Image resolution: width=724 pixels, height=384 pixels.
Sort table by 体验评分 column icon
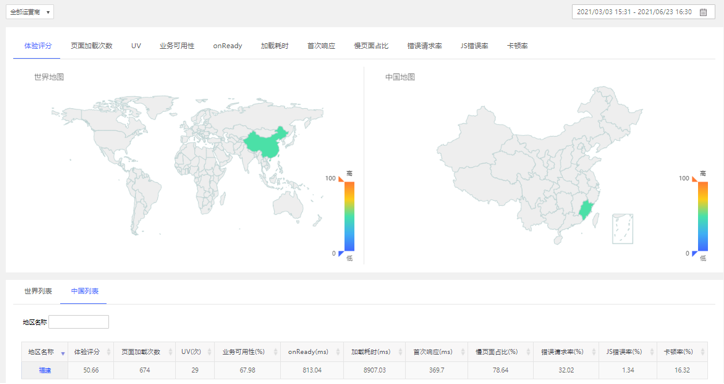(109, 352)
